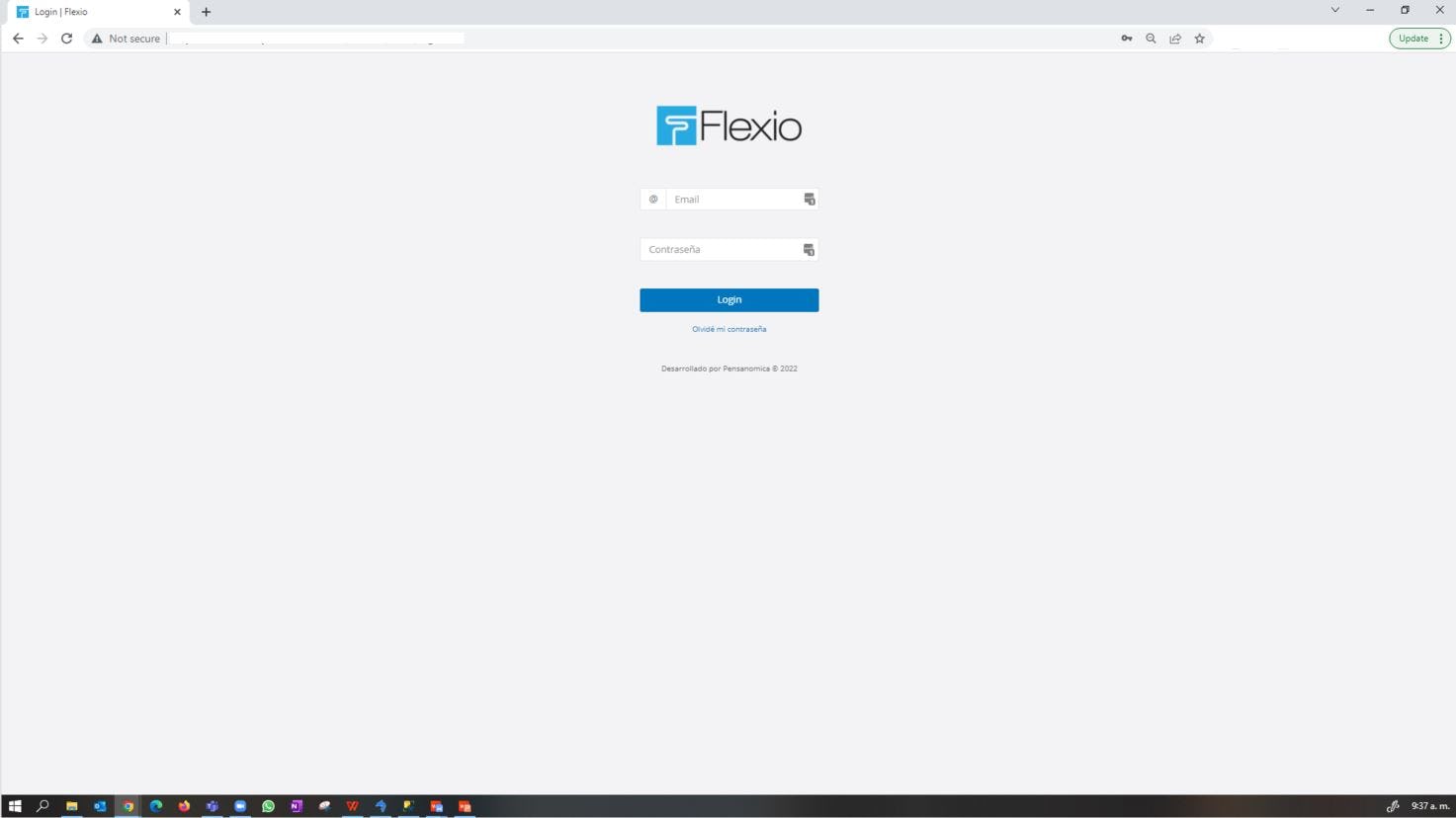Go back using the arrow icon
Screen dimensions: 1456x818
click(18, 38)
